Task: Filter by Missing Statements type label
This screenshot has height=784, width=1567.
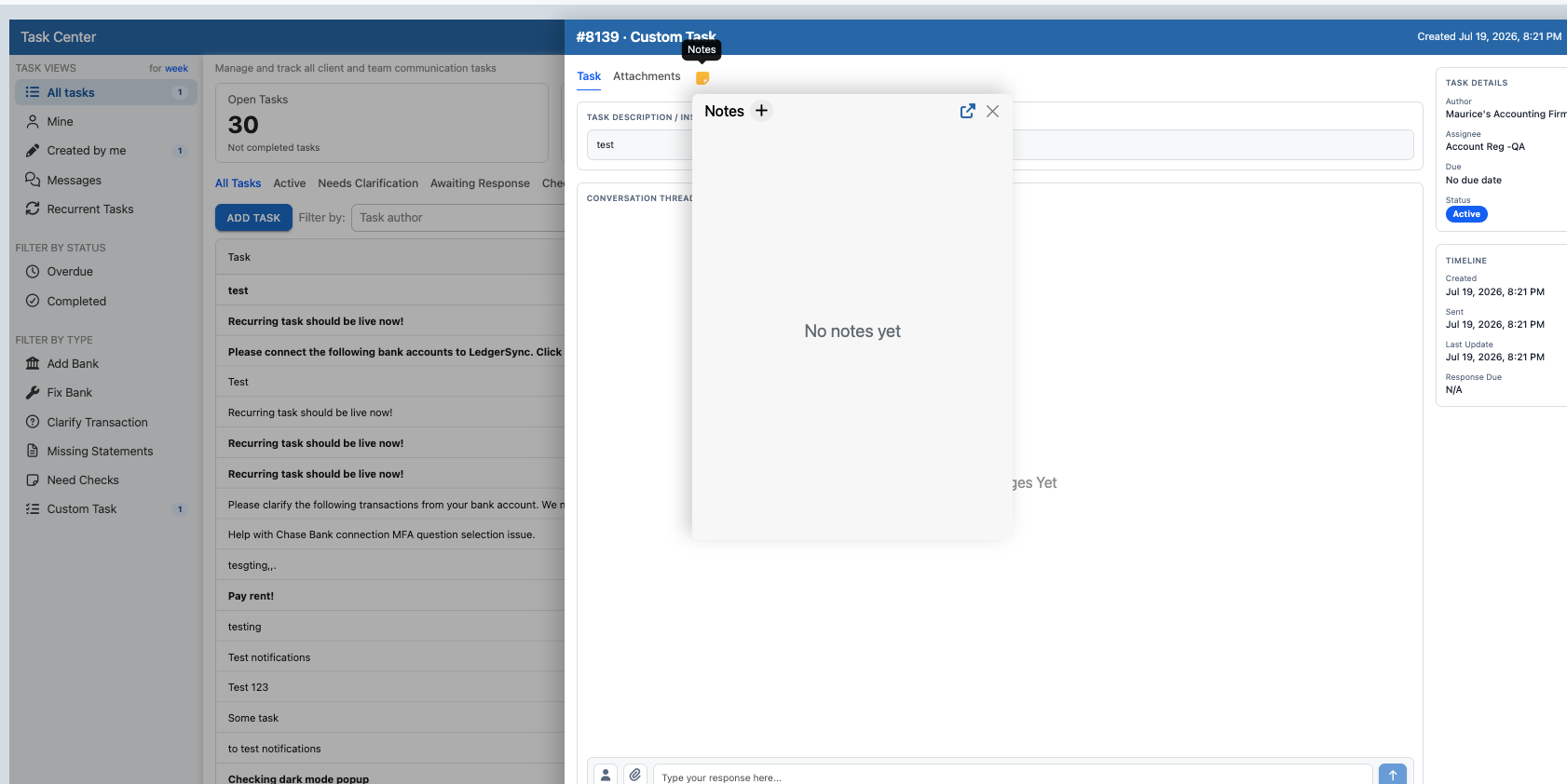Action: click(100, 451)
